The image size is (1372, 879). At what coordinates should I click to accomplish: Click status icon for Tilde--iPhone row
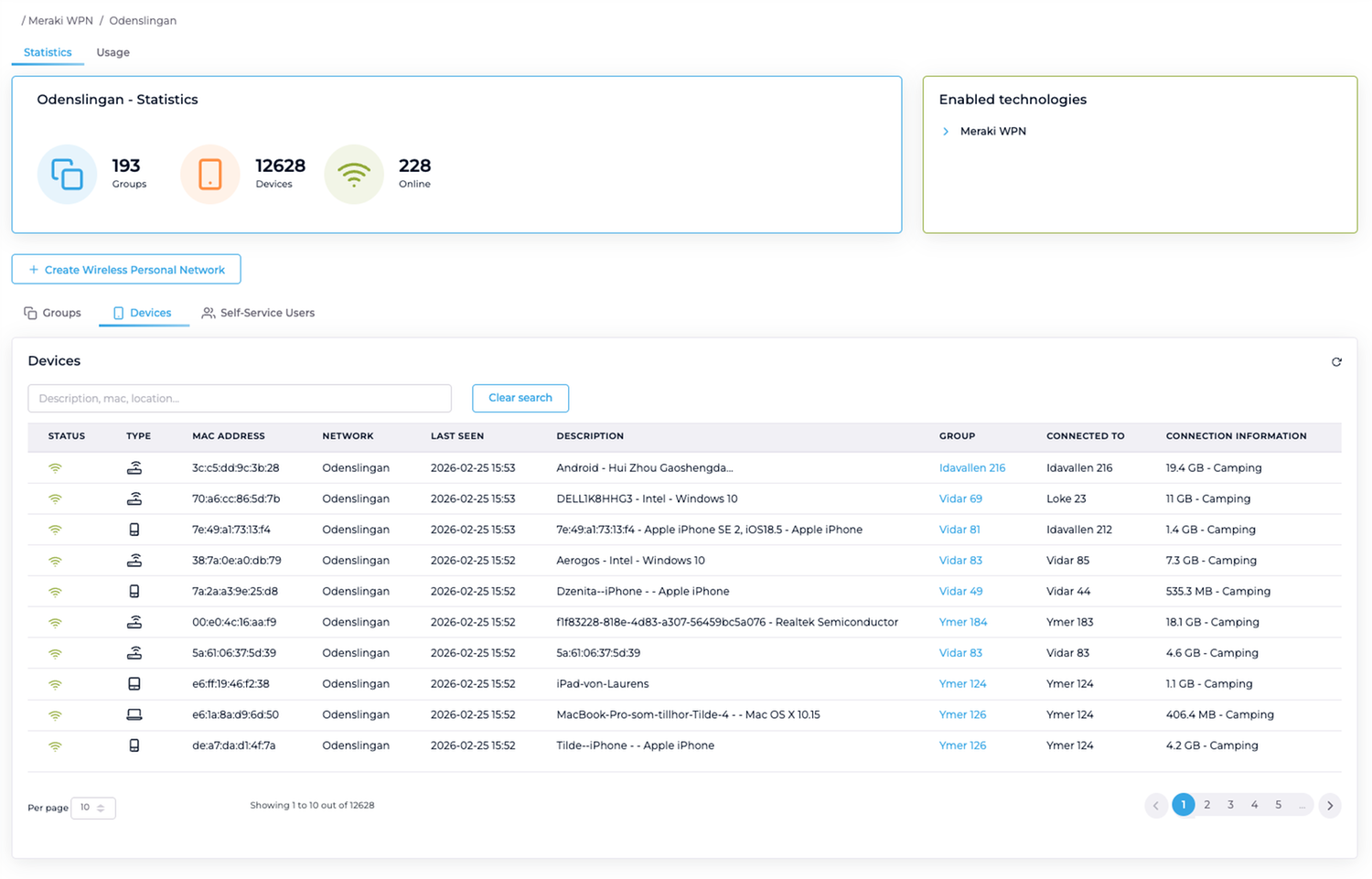(55, 746)
